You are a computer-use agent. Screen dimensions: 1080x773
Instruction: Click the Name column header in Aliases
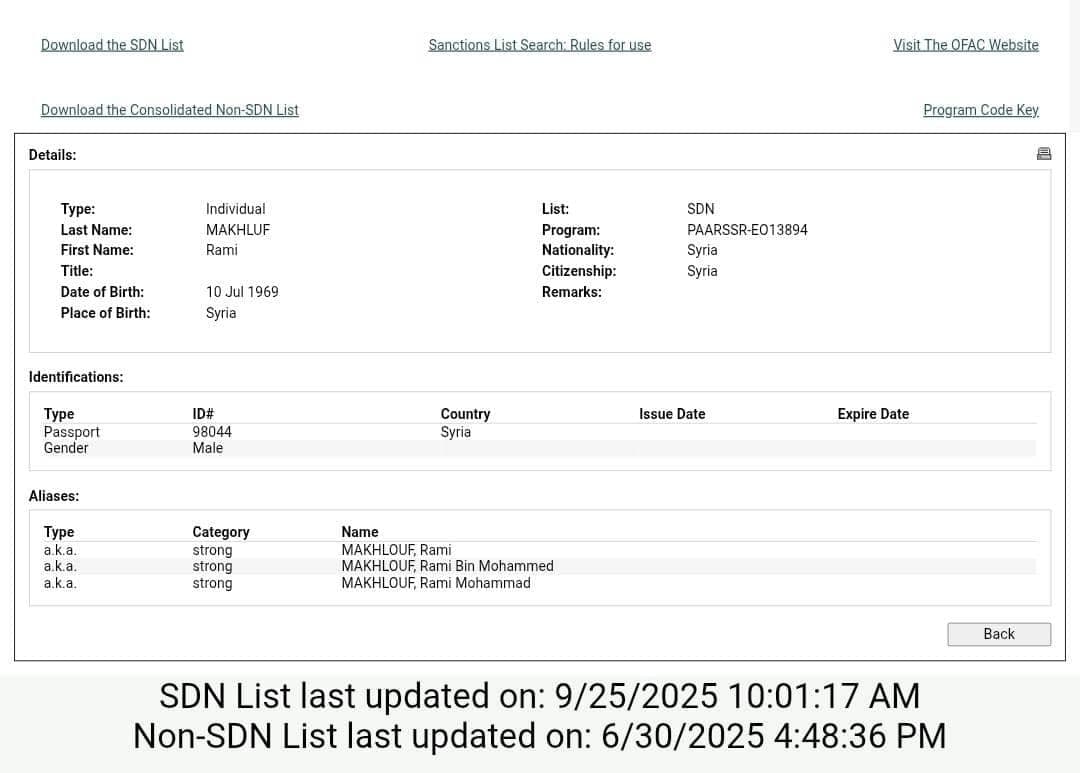[360, 532]
